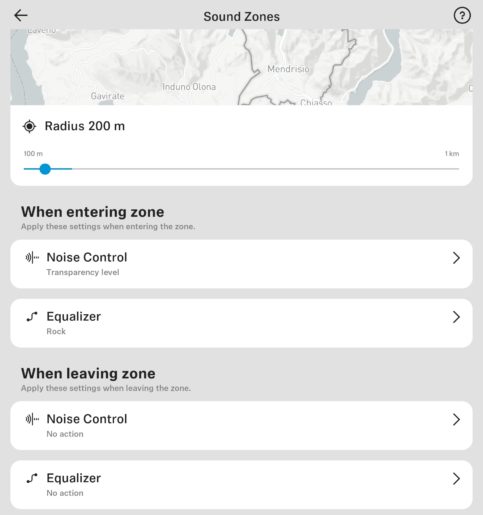Click entering zone Equalizer curve icon
The height and width of the screenshot is (515, 483).
(x=32, y=317)
